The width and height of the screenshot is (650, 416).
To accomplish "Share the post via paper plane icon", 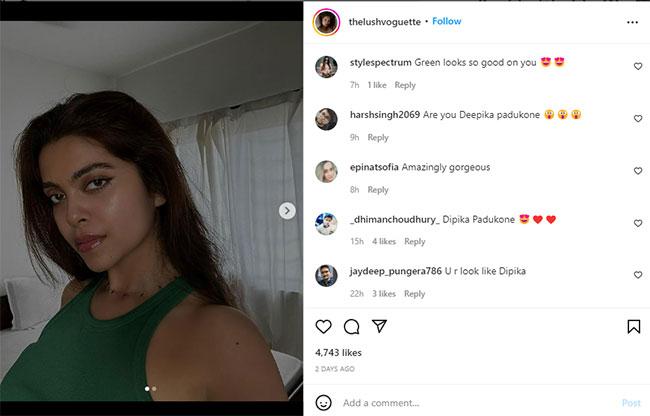I will click(379, 327).
